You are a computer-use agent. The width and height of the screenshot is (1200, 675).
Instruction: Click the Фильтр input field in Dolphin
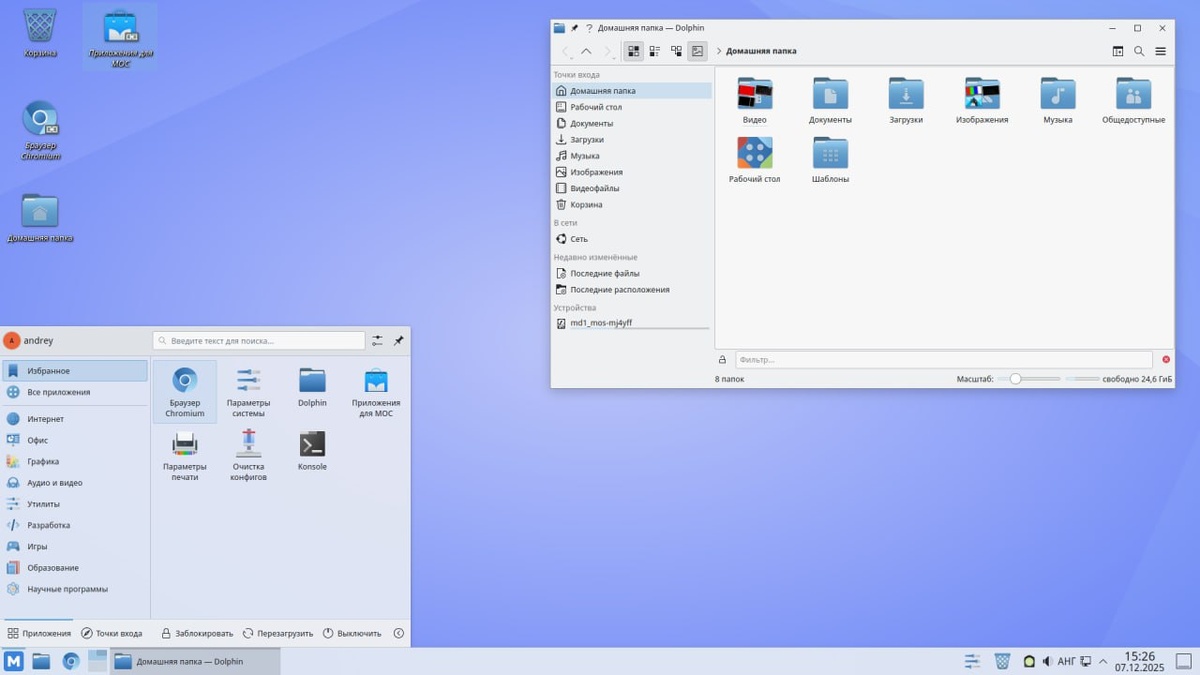pos(944,359)
